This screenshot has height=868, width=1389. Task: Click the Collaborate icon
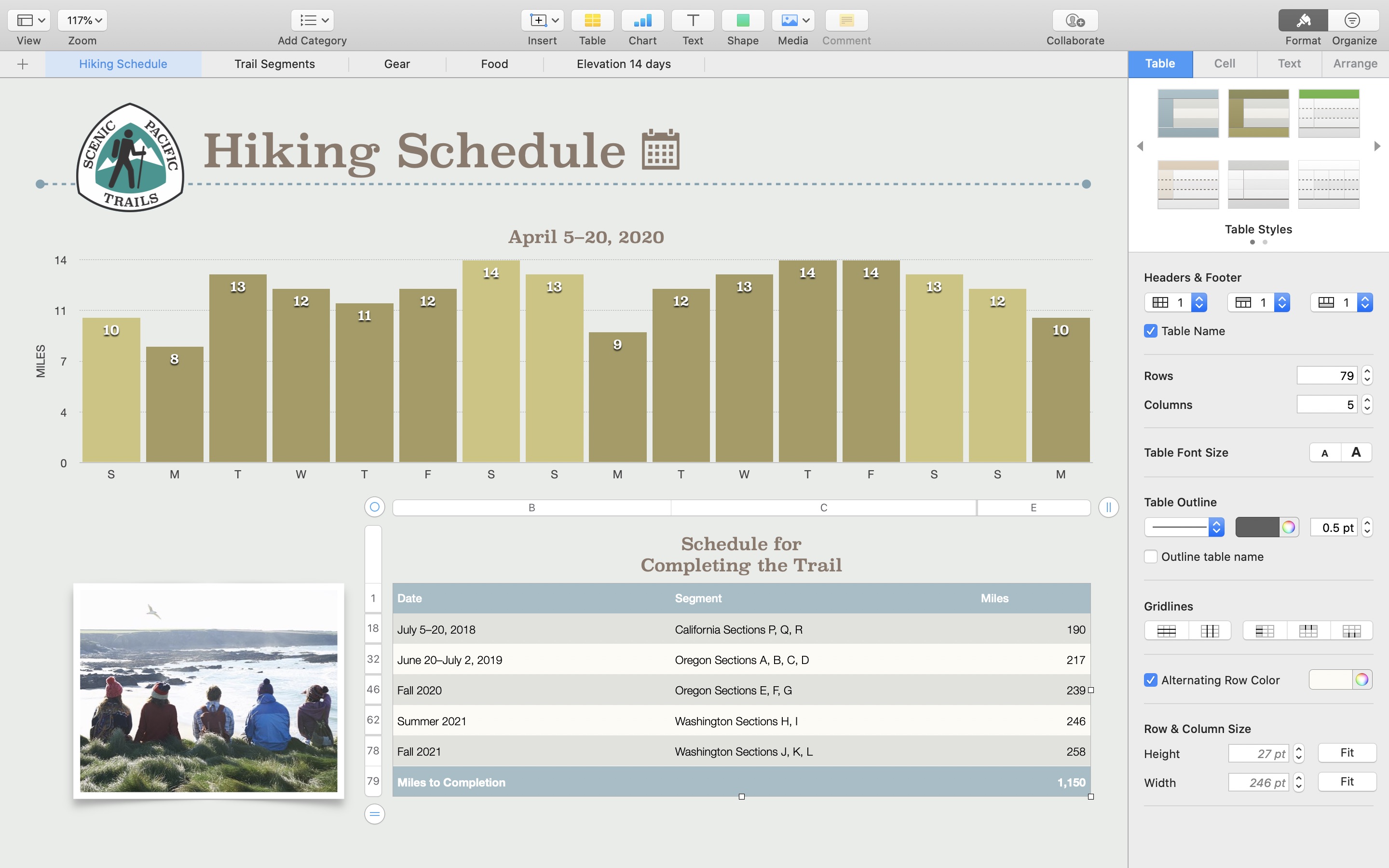(x=1075, y=21)
